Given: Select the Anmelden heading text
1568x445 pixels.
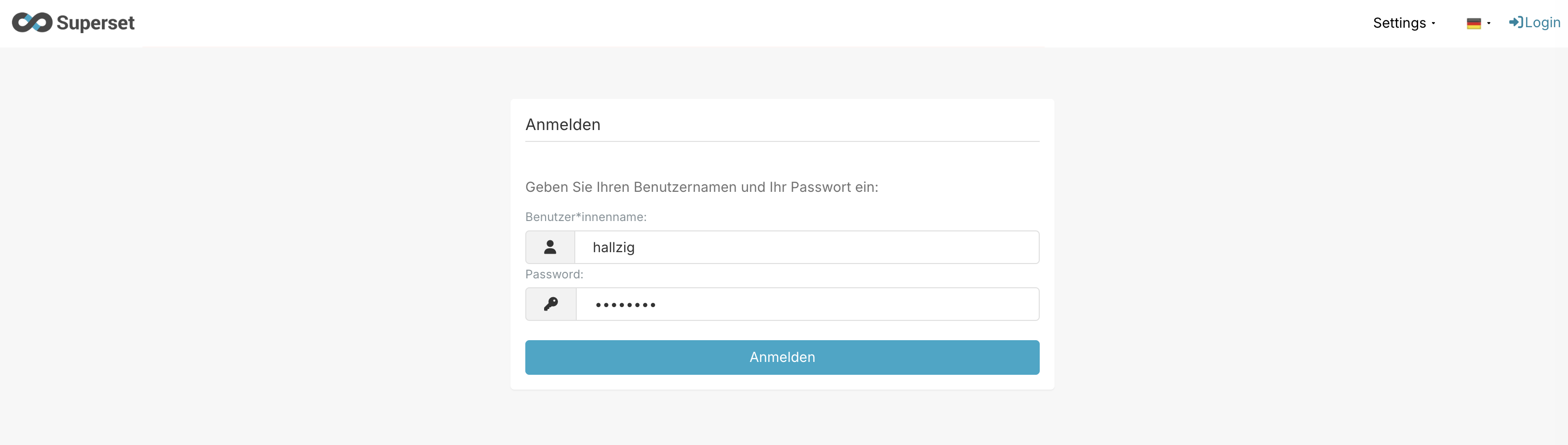Looking at the screenshot, I should [x=562, y=124].
